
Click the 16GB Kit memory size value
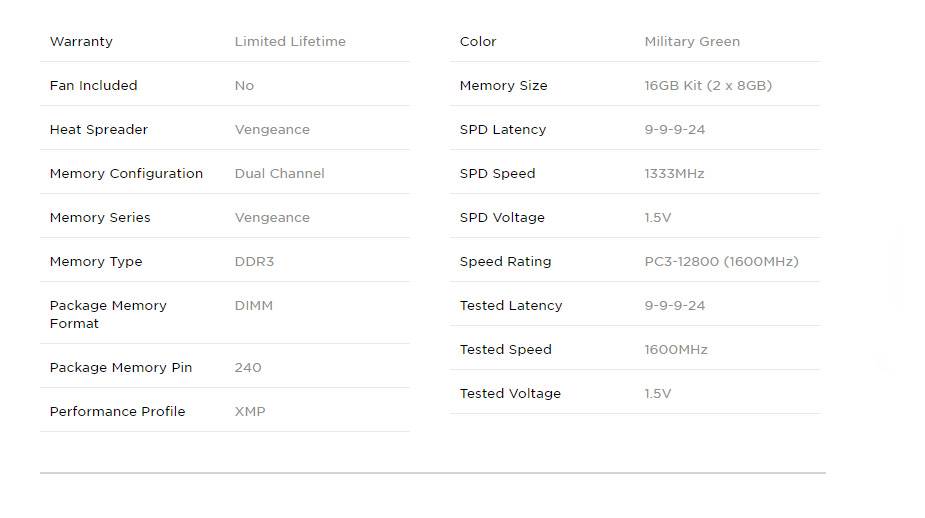click(x=708, y=86)
